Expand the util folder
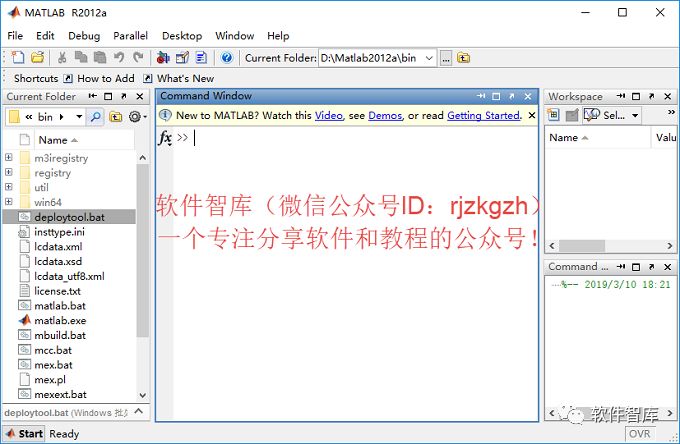 coord(9,187)
